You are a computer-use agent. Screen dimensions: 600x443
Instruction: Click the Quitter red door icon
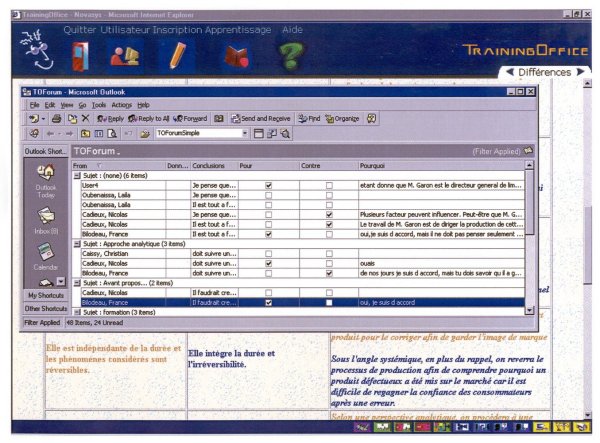point(80,56)
